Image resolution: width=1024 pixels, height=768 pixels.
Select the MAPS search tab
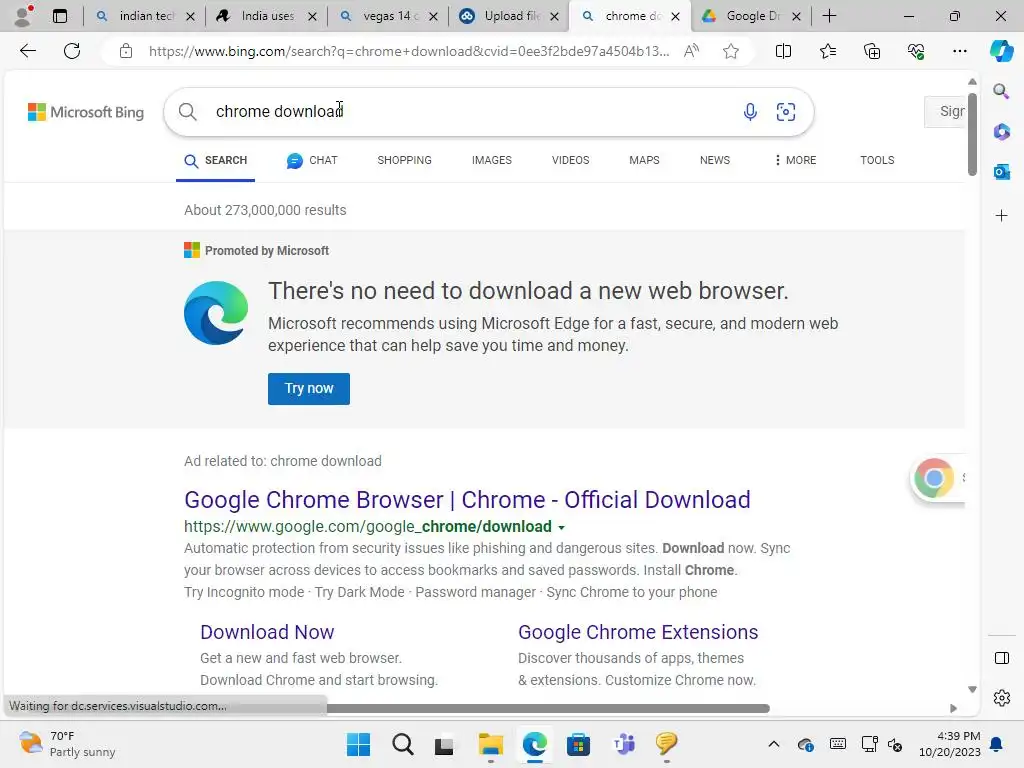(644, 160)
